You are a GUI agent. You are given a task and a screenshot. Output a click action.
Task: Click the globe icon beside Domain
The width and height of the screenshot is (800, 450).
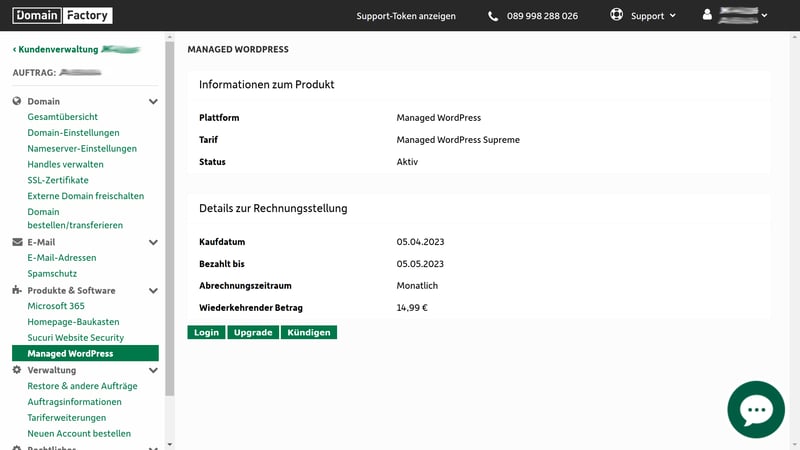[x=17, y=101]
